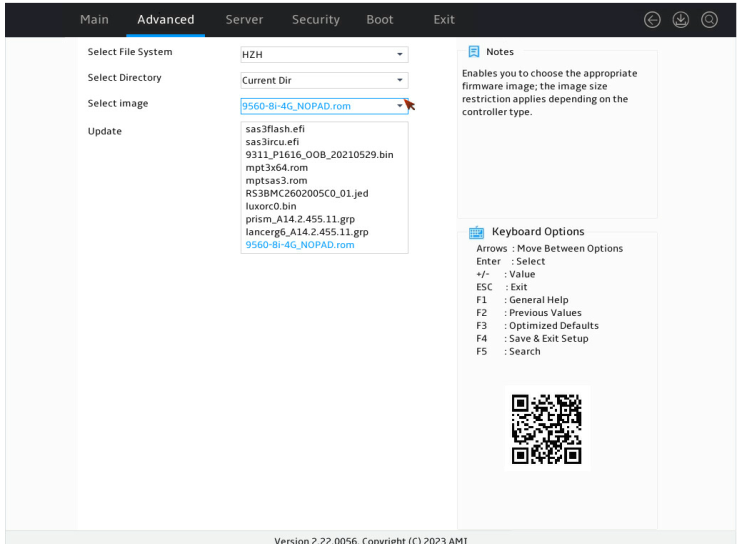
Task: Click the Enter Select entry
Action: pos(510,261)
